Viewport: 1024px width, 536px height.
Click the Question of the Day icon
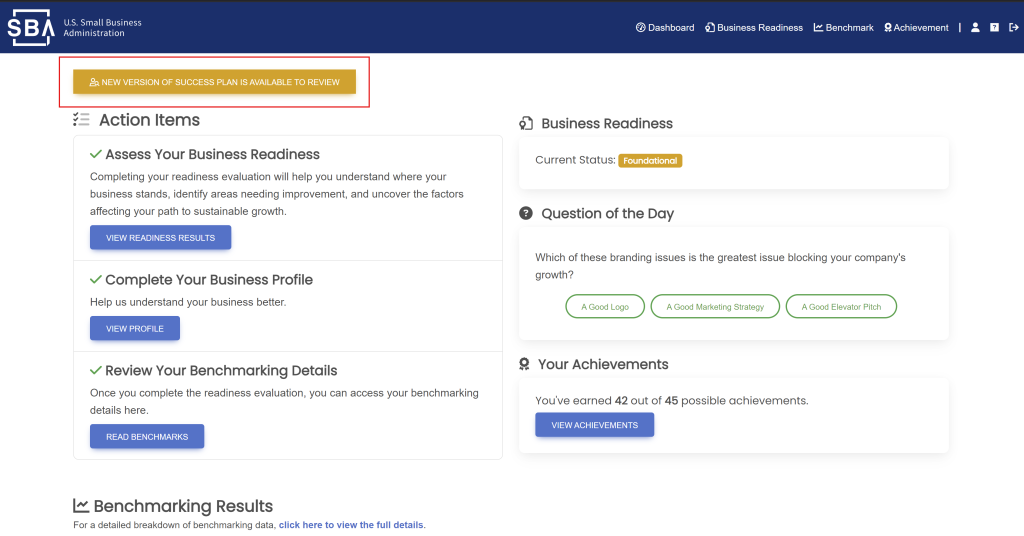526,214
